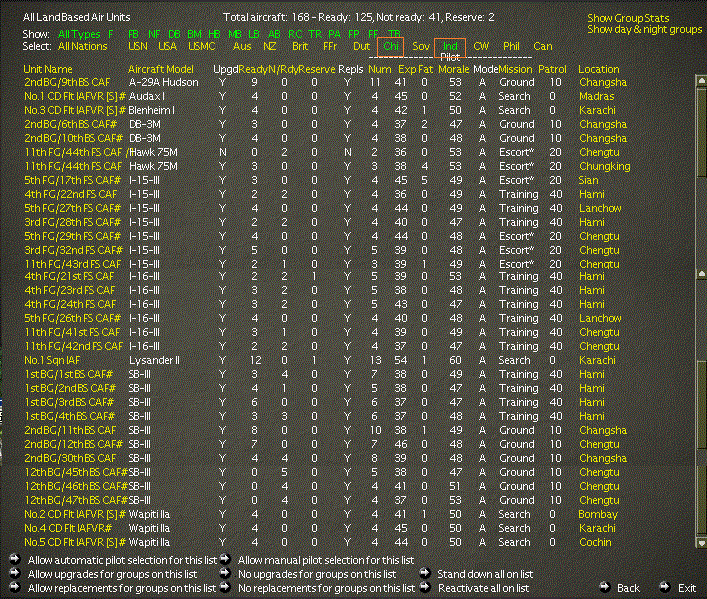Toggle the All Types filter
Screen dimensions: 707x599
coord(79,34)
